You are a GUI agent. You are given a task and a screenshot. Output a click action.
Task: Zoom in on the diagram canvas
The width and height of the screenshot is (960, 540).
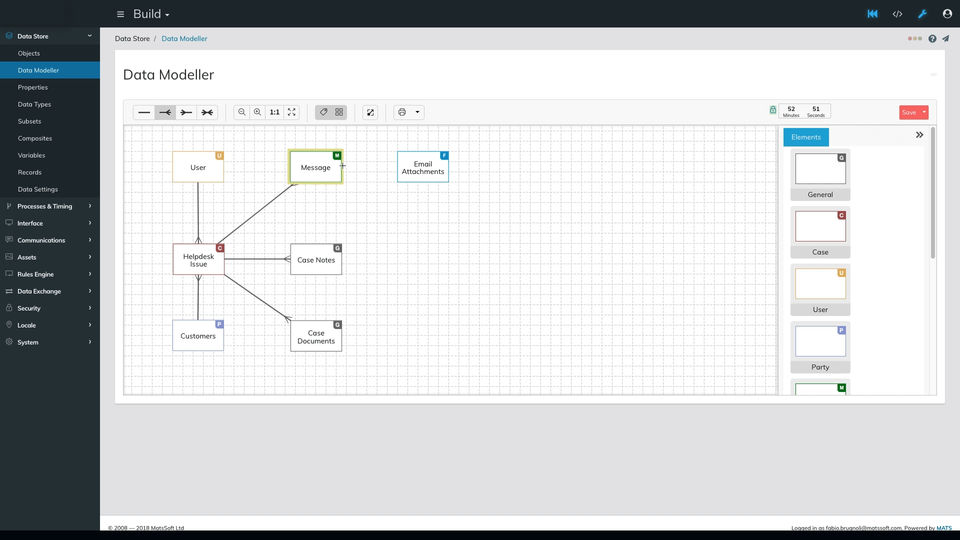pos(258,113)
